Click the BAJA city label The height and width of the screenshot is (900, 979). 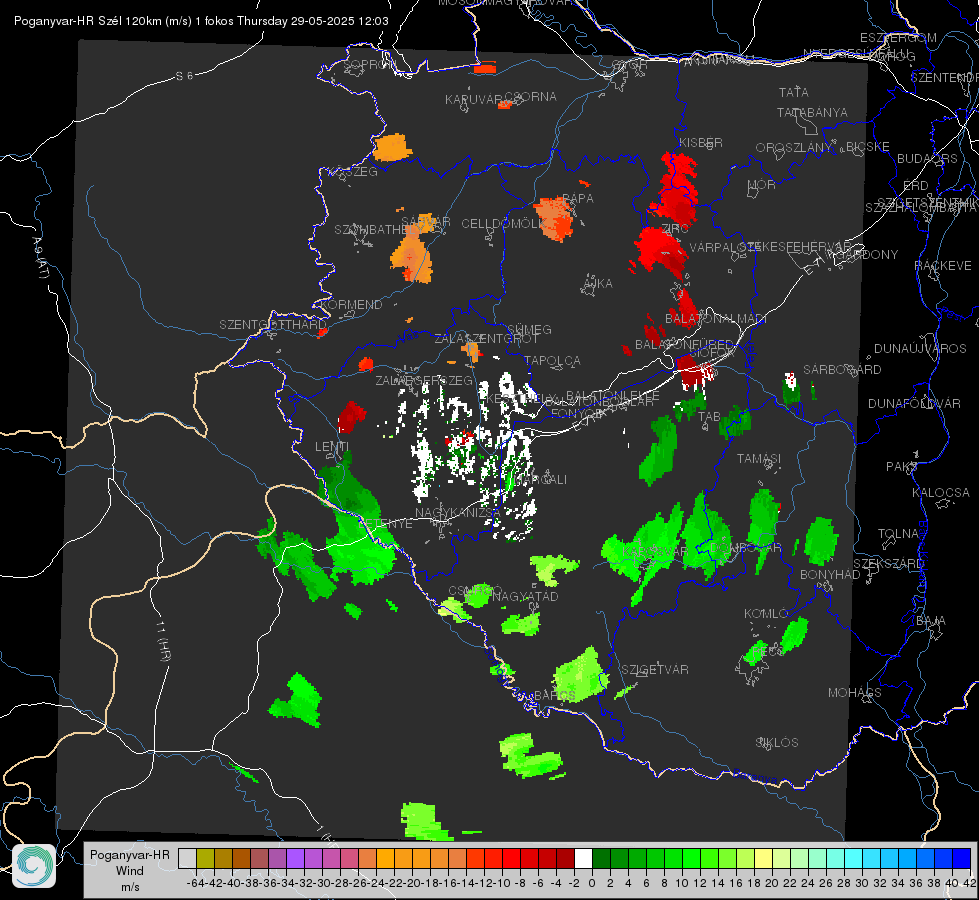[x=931, y=621]
